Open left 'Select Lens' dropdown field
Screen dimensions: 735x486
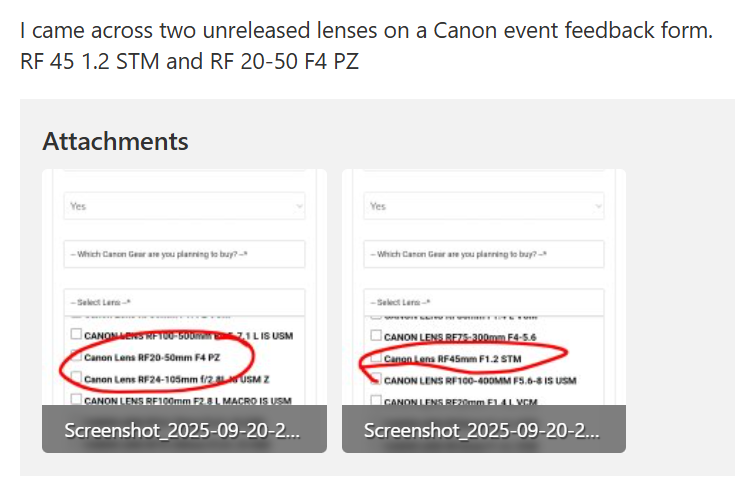[184, 302]
